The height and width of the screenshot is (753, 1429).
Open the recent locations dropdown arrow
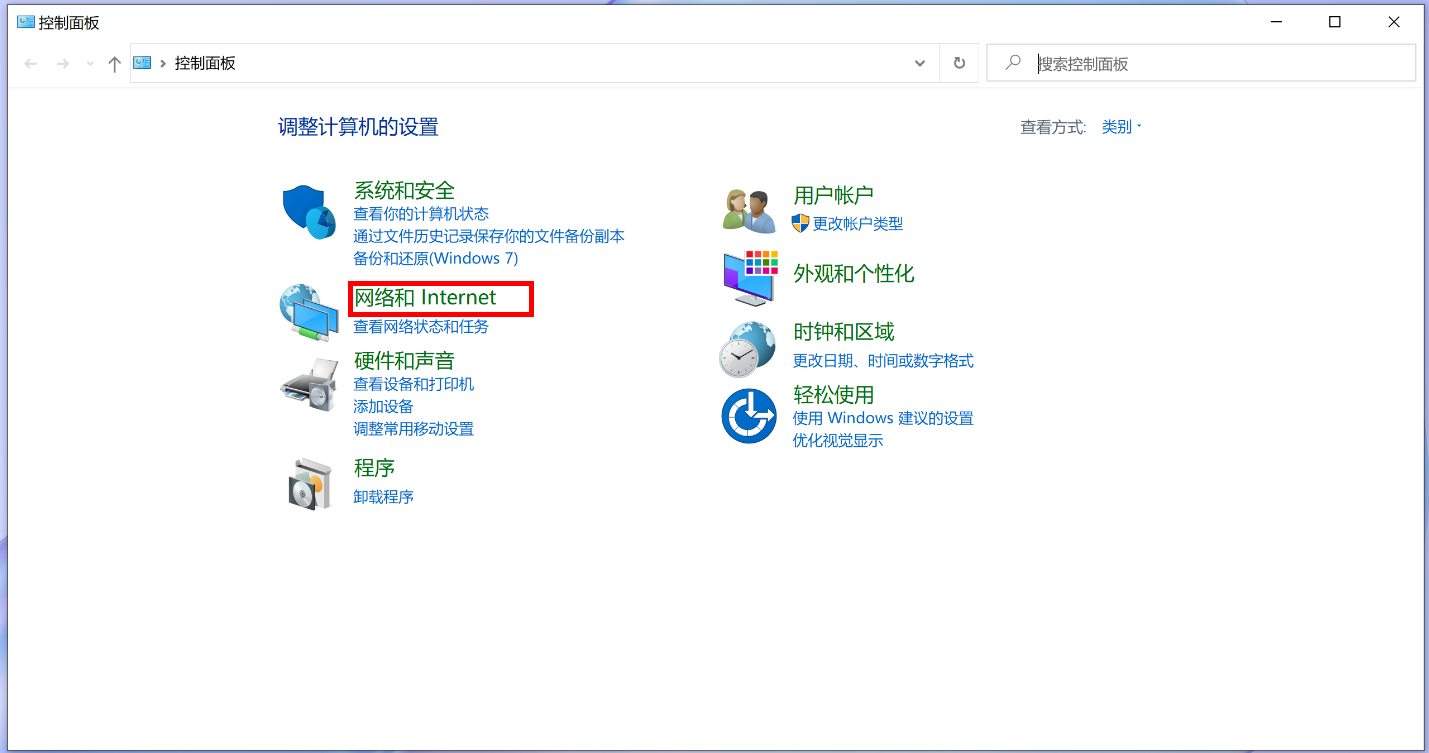point(90,64)
